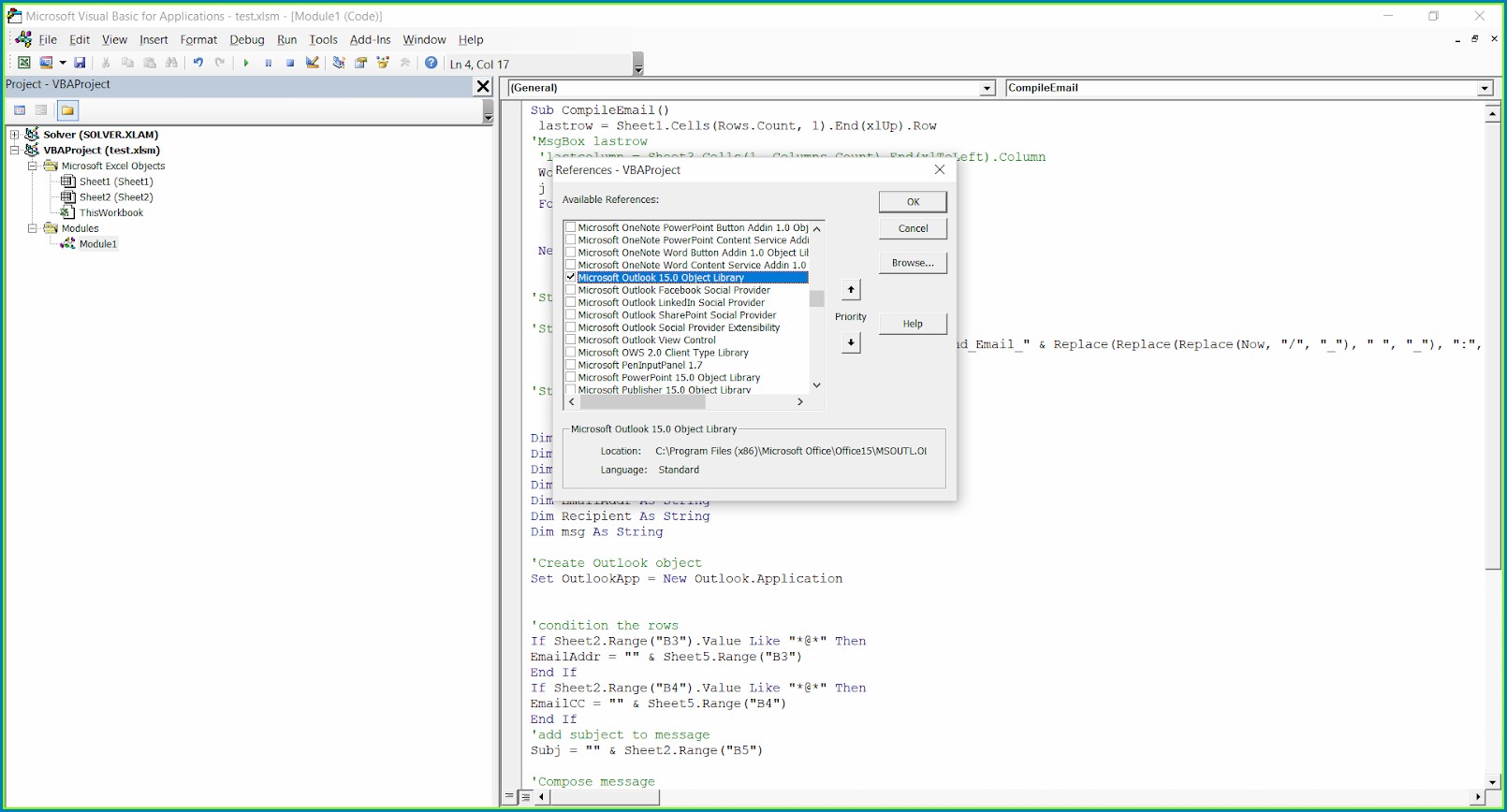The height and width of the screenshot is (812, 1507).
Task: Check Microsoft PowerPoint 15.0 Object Library
Action: [571, 377]
